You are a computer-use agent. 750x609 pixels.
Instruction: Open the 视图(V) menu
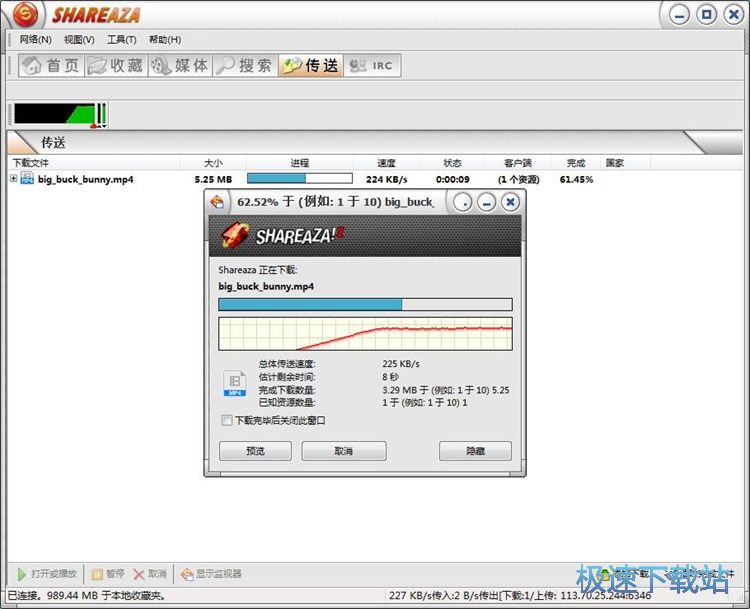(79, 40)
